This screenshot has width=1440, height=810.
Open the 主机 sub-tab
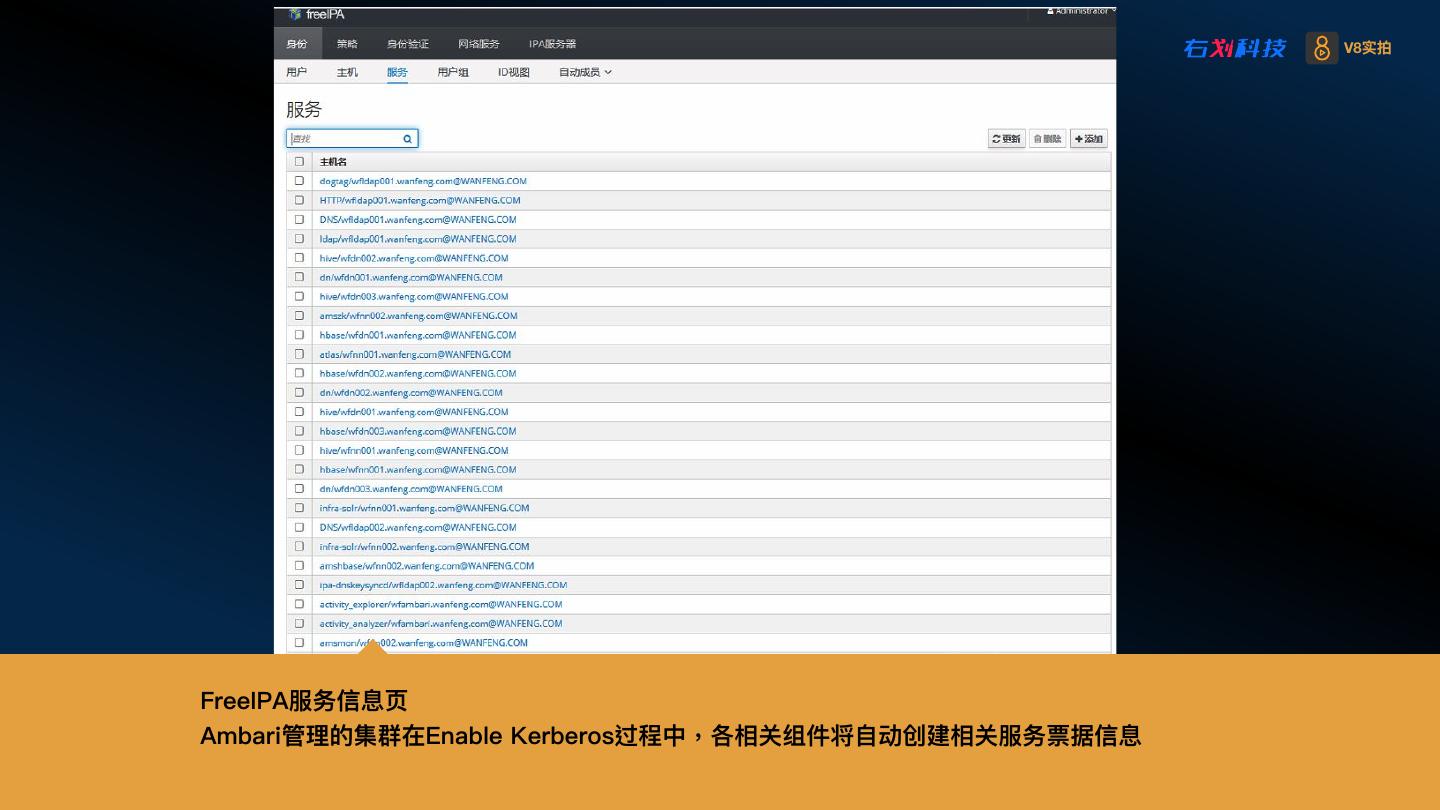[347, 72]
